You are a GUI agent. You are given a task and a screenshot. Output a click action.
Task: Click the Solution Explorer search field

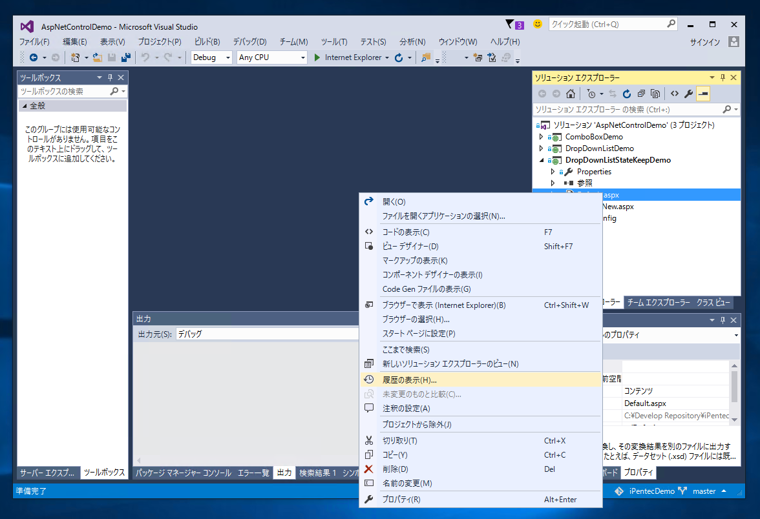coord(636,110)
